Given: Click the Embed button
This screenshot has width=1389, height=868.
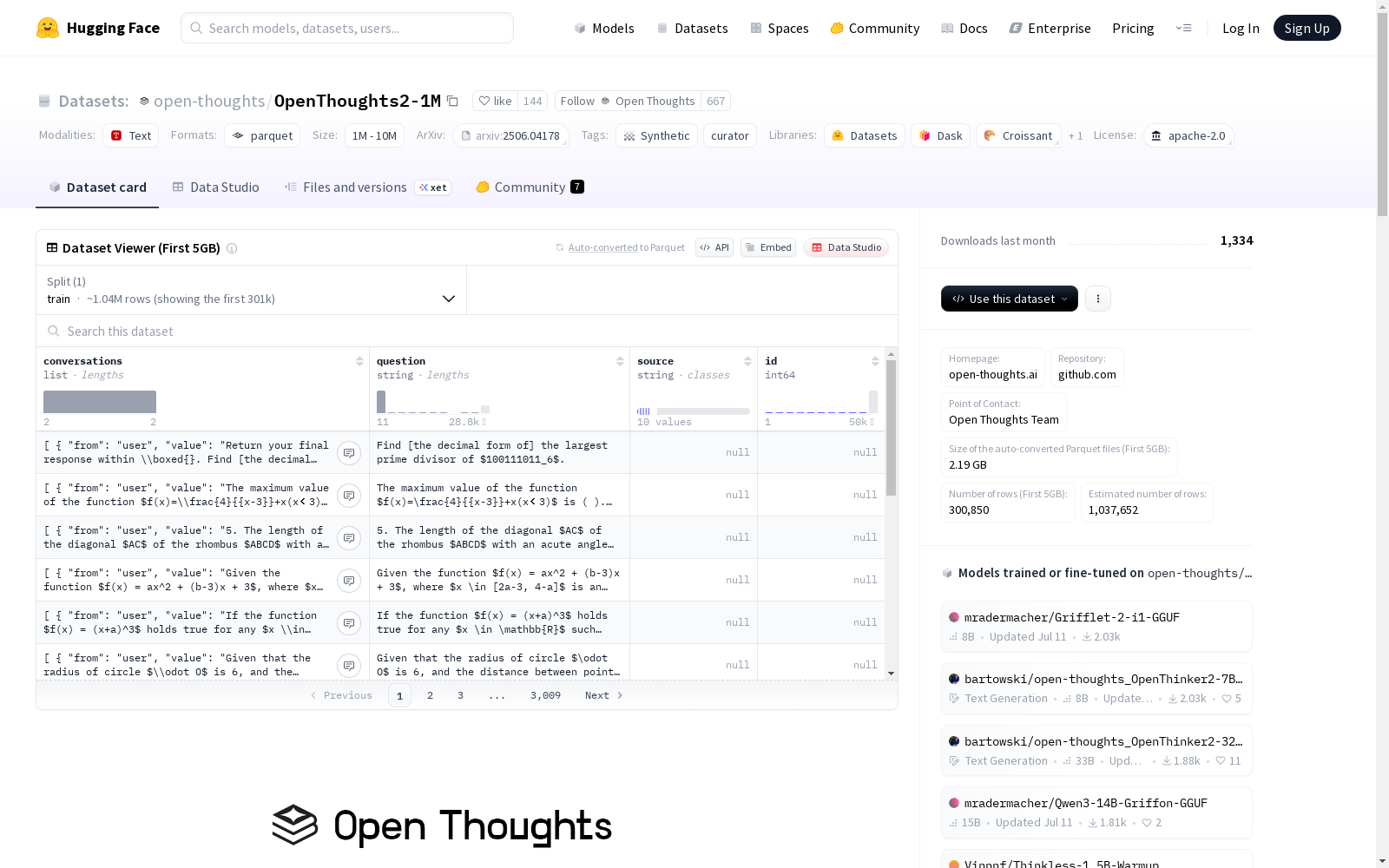Looking at the screenshot, I should (x=768, y=247).
